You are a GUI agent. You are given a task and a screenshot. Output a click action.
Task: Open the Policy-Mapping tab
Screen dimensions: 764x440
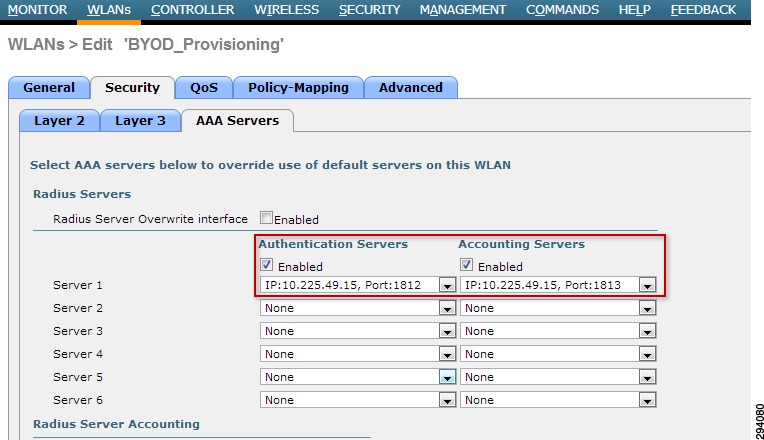click(298, 88)
